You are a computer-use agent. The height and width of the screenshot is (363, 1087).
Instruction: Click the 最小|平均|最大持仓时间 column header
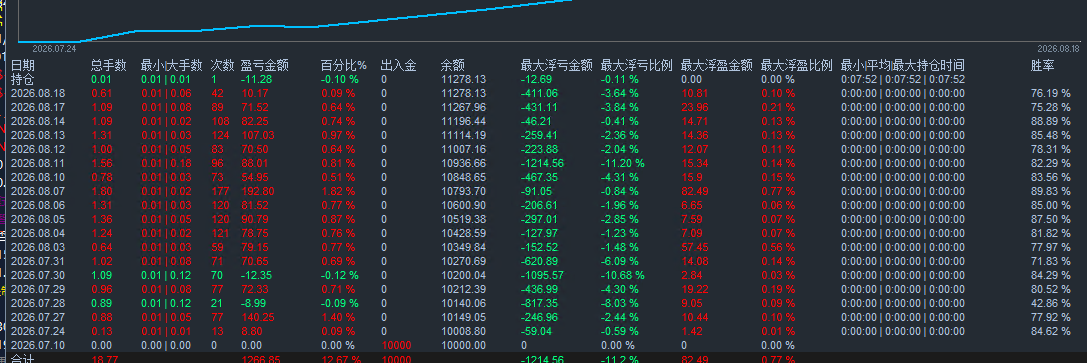pos(903,65)
